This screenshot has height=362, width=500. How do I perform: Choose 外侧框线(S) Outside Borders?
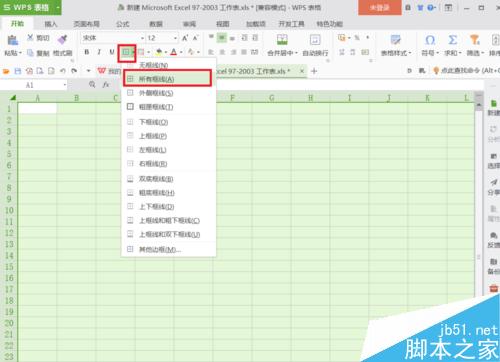tap(169, 93)
